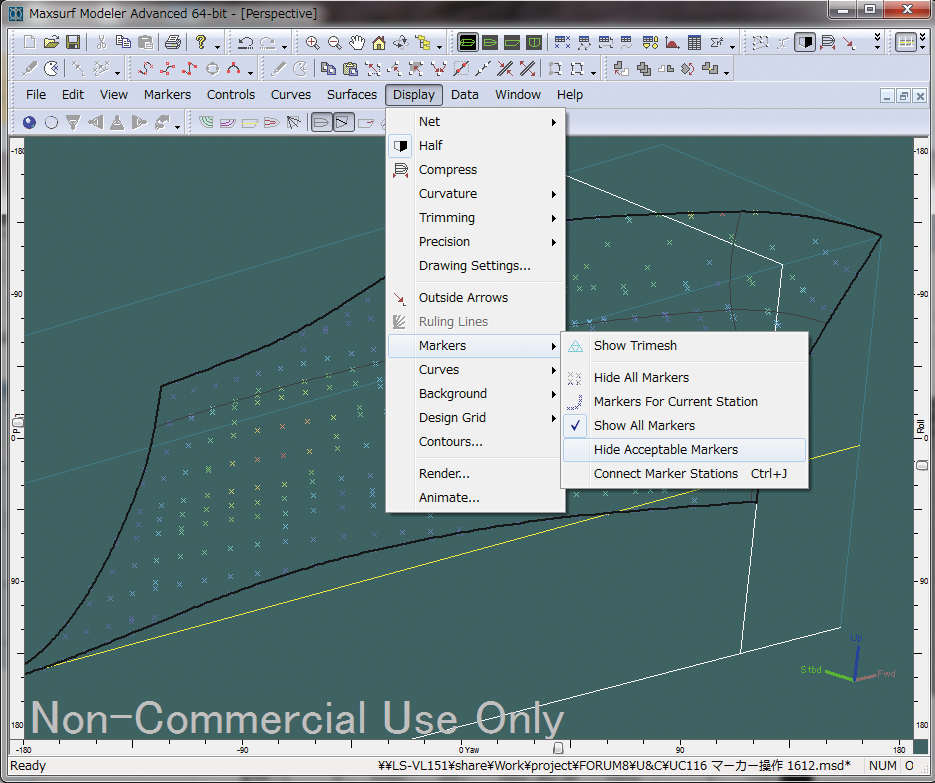
Task: Choose Hide Acceptable Markers
Action: pos(685,450)
